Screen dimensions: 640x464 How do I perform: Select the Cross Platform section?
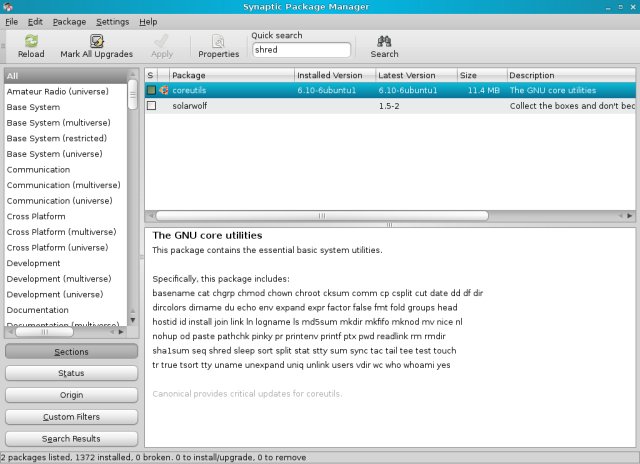[x=66, y=216]
